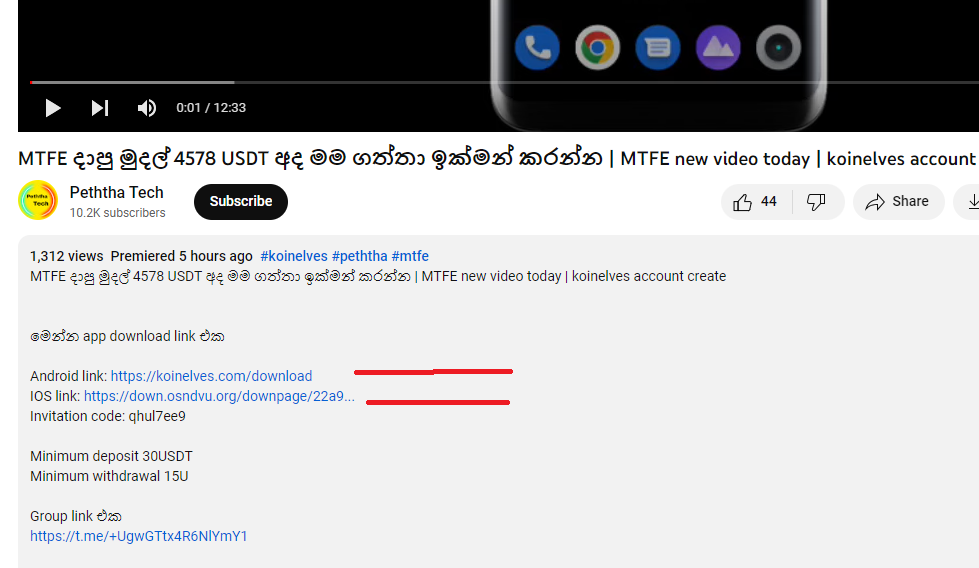The width and height of the screenshot is (979, 568).
Task: Open the koinelves.com Android download link
Action: (211, 376)
